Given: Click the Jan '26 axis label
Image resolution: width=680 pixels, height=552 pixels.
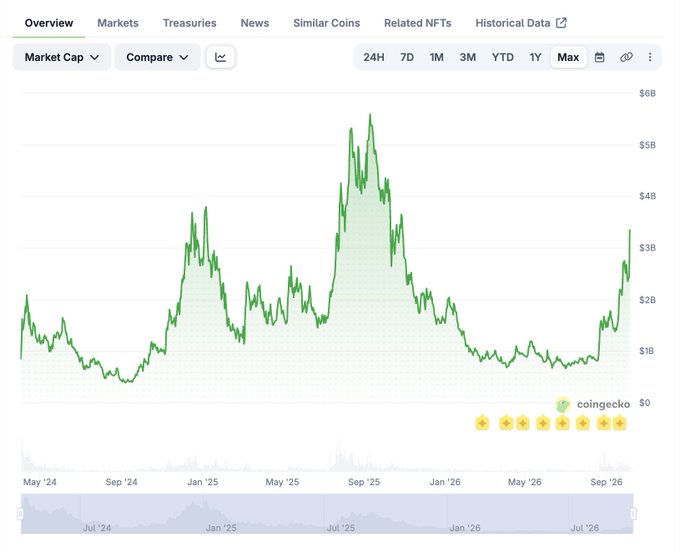Looking at the screenshot, I should [x=445, y=482].
